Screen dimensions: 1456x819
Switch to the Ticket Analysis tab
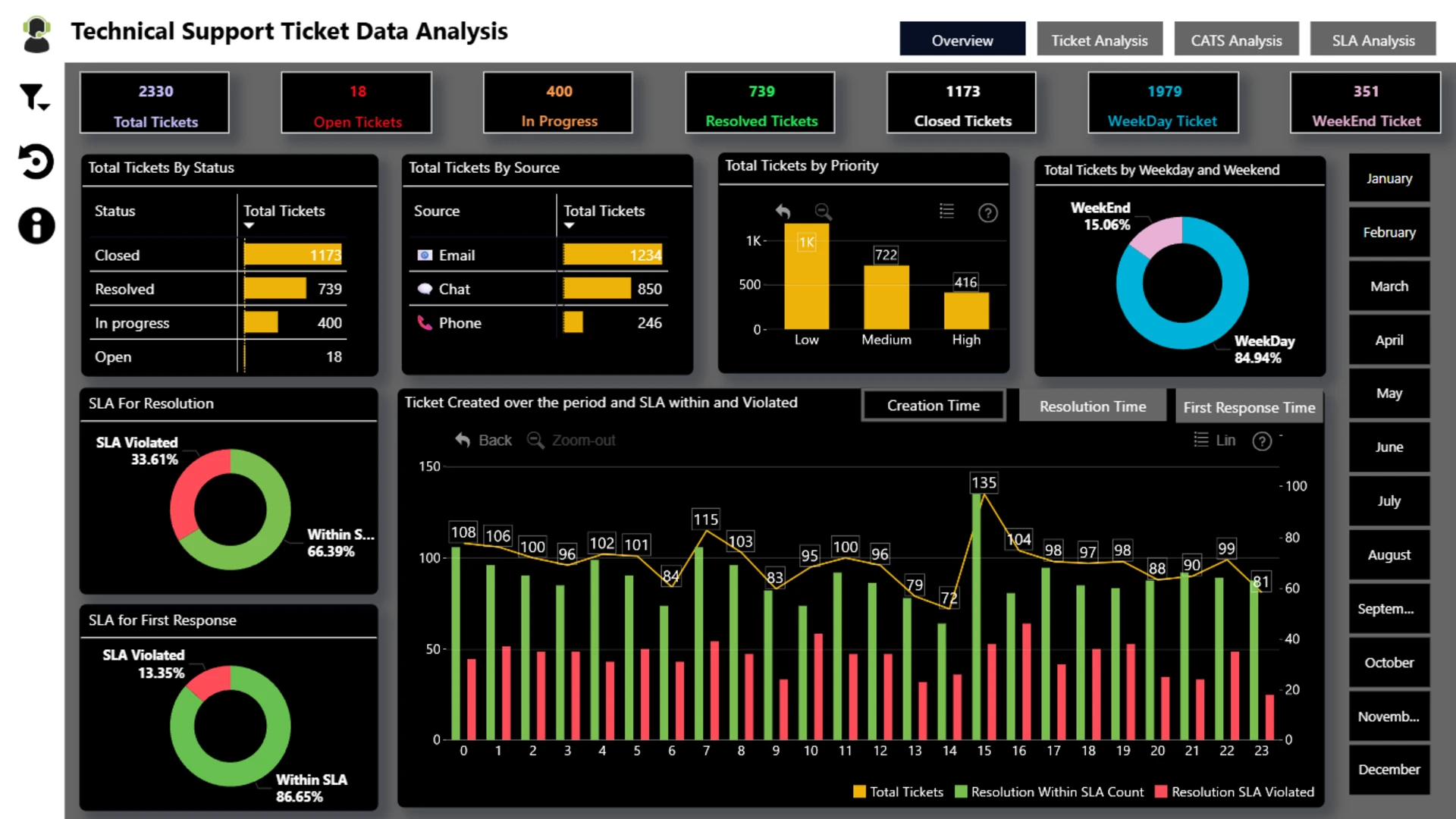(x=1099, y=40)
